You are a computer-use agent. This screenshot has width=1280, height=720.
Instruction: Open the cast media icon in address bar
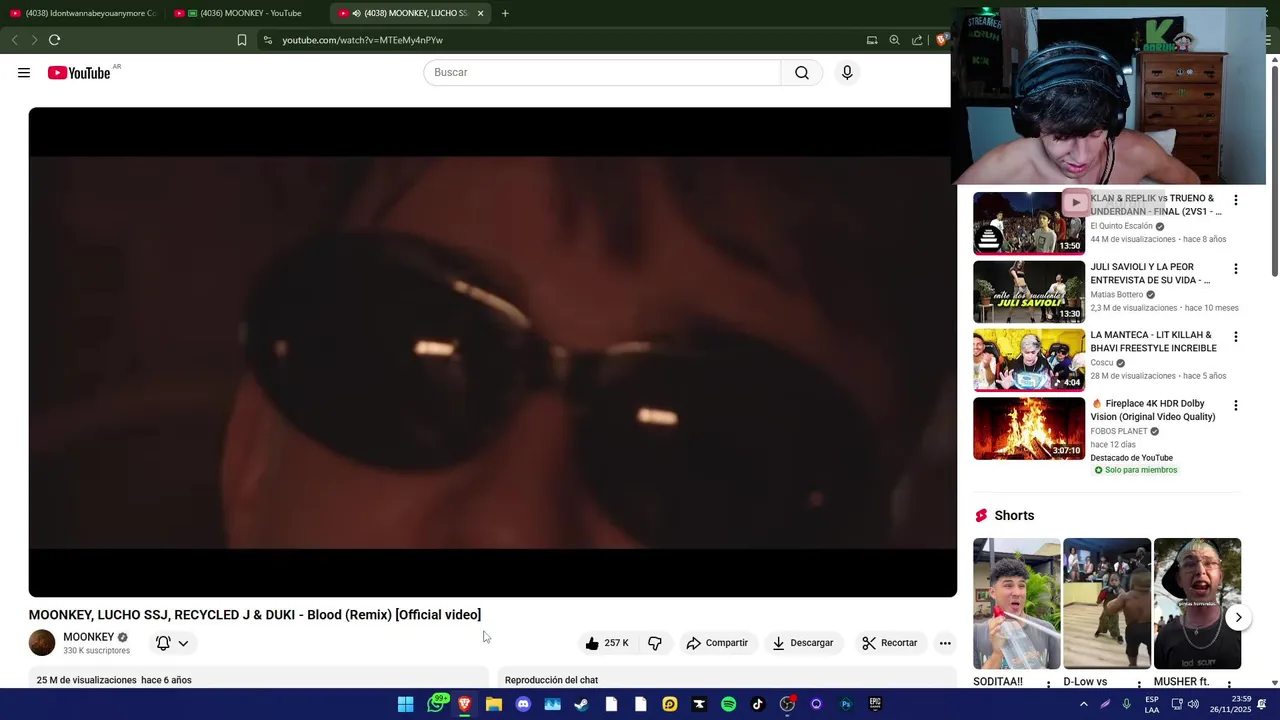(x=872, y=40)
